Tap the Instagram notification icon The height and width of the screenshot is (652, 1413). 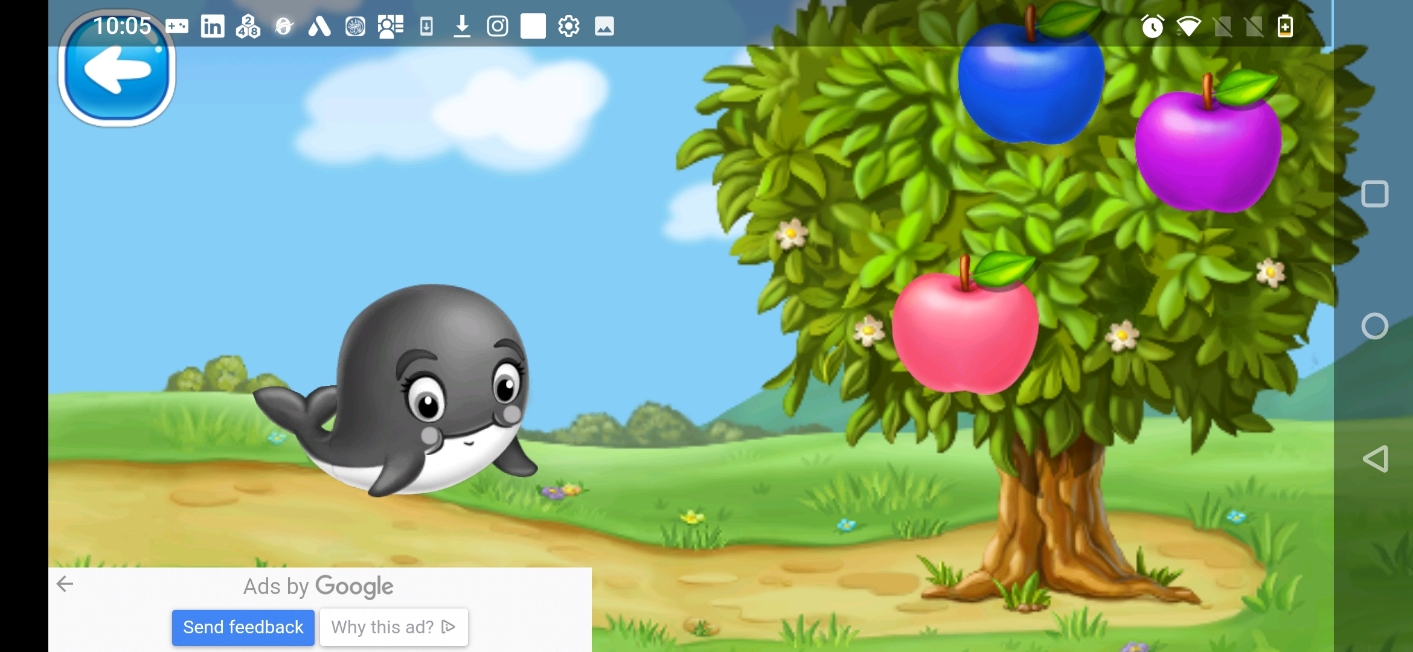pyautogui.click(x=497, y=27)
